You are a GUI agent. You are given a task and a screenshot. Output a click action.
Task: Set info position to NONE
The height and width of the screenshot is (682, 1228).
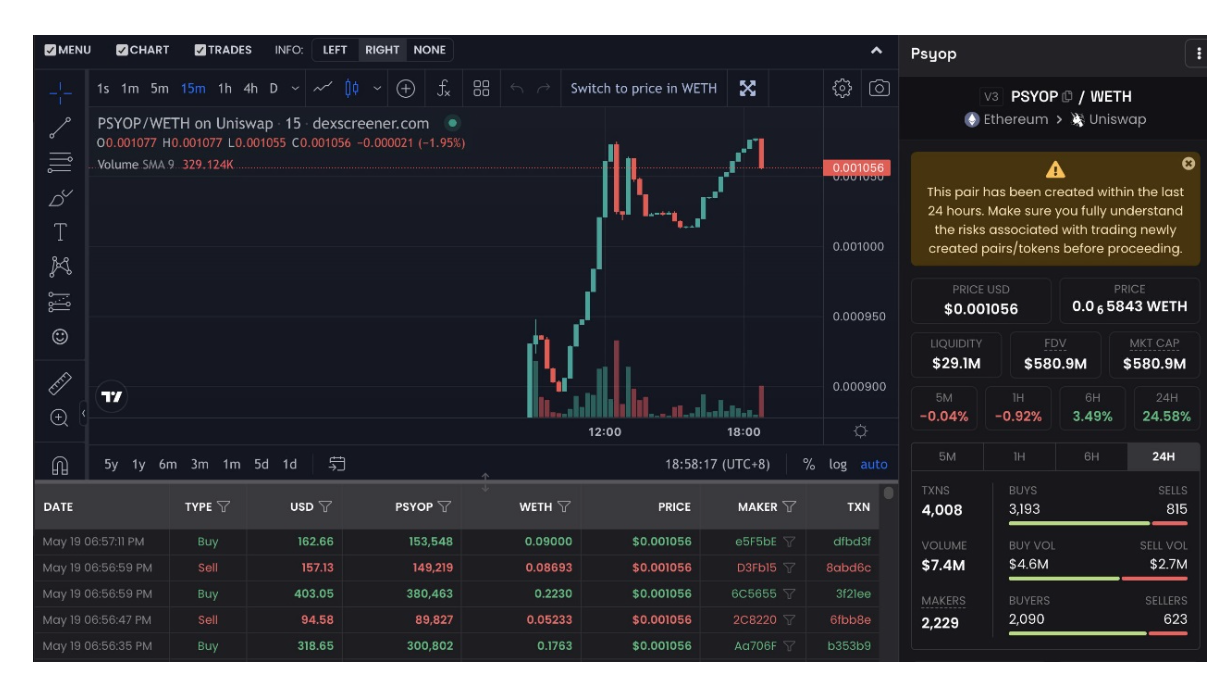pos(429,50)
